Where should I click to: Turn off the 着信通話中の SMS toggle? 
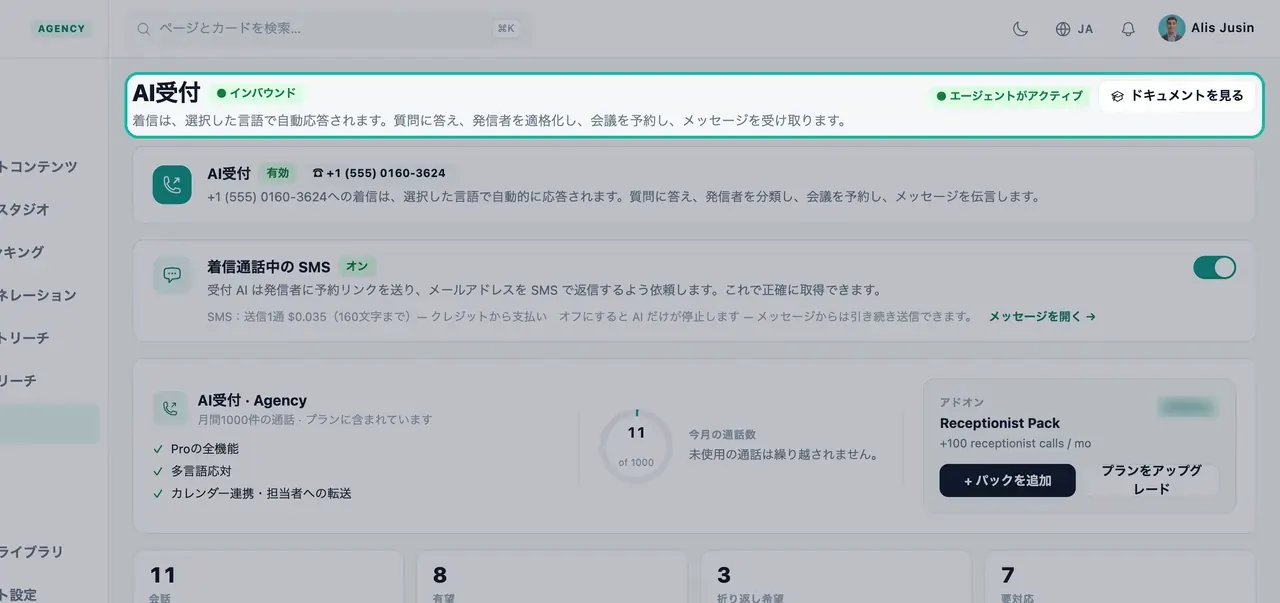tap(1214, 267)
